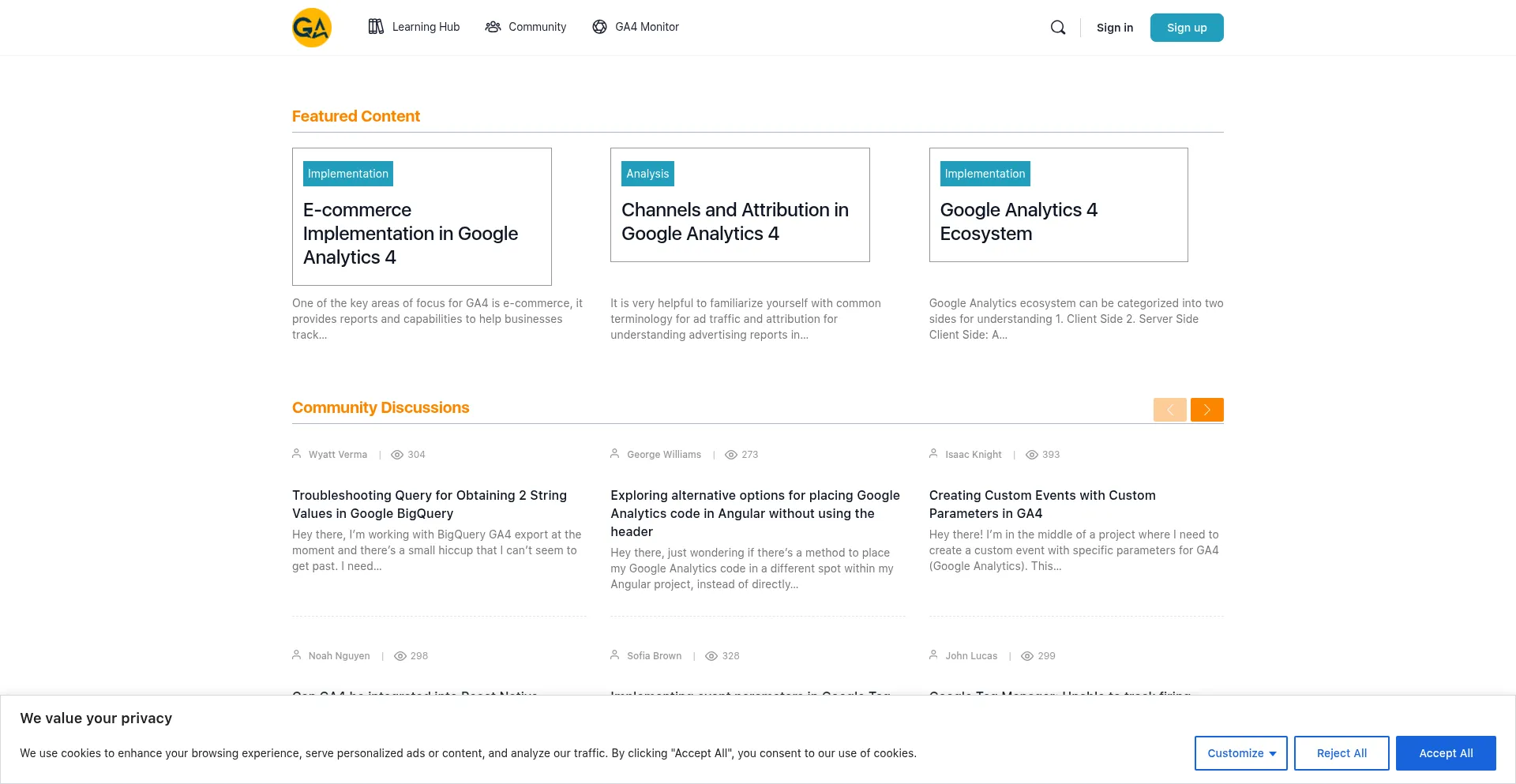The height and width of the screenshot is (784, 1516).
Task: Click the Community people icon
Action: 493,27
